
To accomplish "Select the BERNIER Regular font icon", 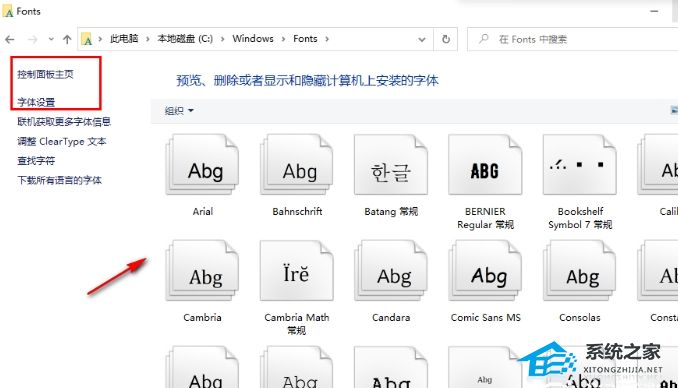I will click(485, 164).
